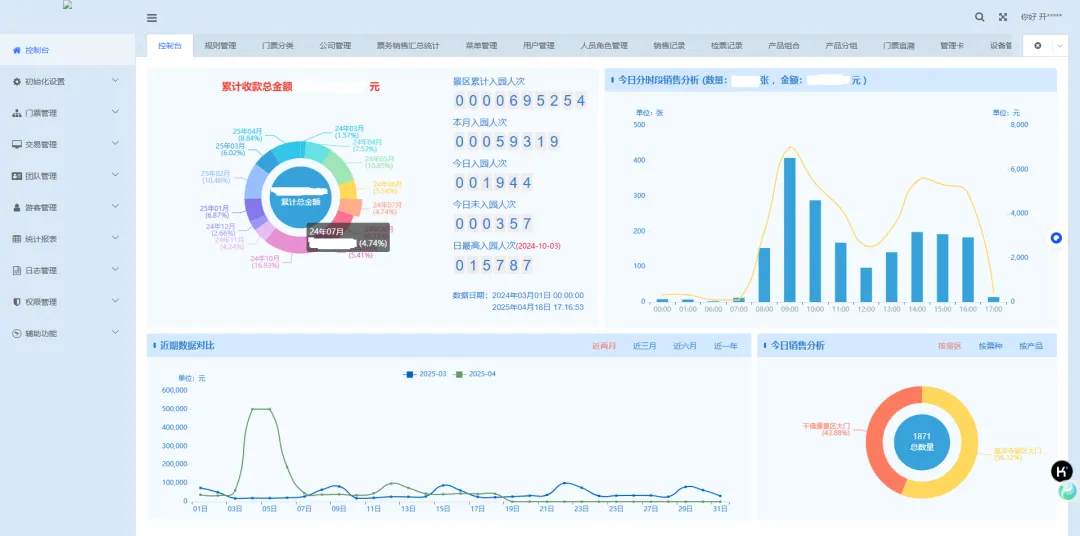Click the hamburger menu collapse icon
The width and height of the screenshot is (1080, 536).
coord(152,17)
